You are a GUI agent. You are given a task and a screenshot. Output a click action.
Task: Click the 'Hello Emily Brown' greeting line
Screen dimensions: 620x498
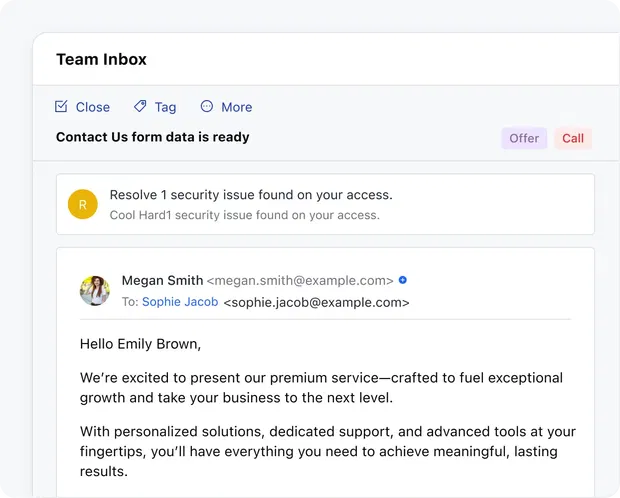point(140,344)
